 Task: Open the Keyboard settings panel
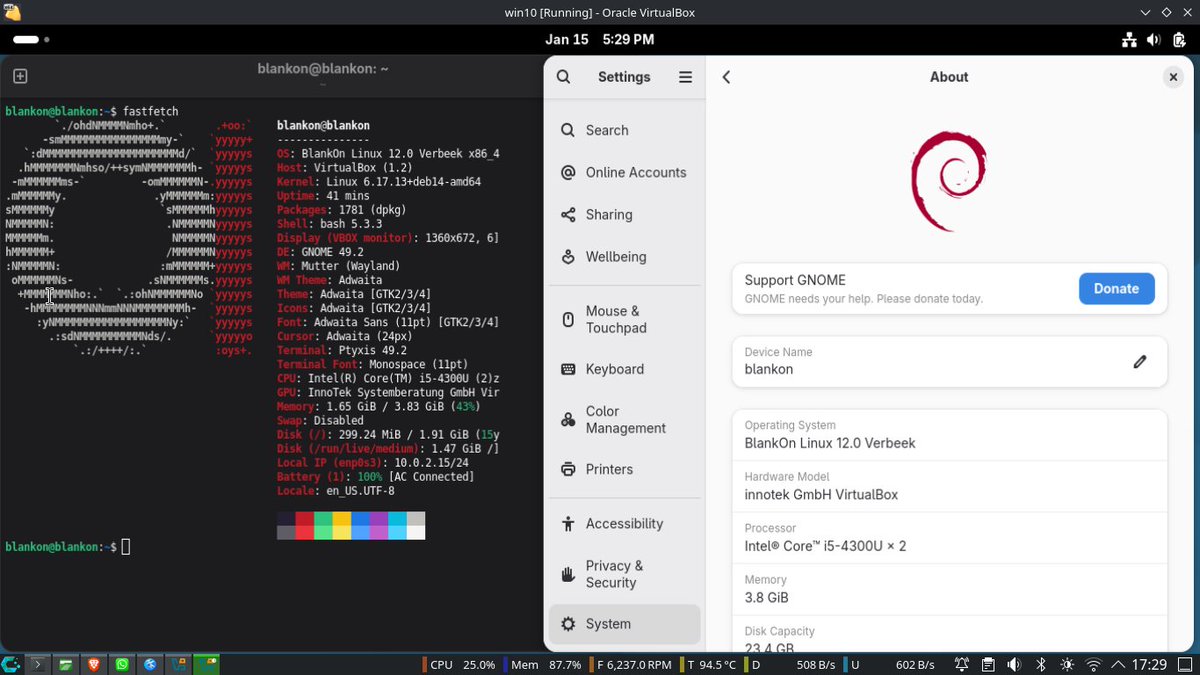625,369
